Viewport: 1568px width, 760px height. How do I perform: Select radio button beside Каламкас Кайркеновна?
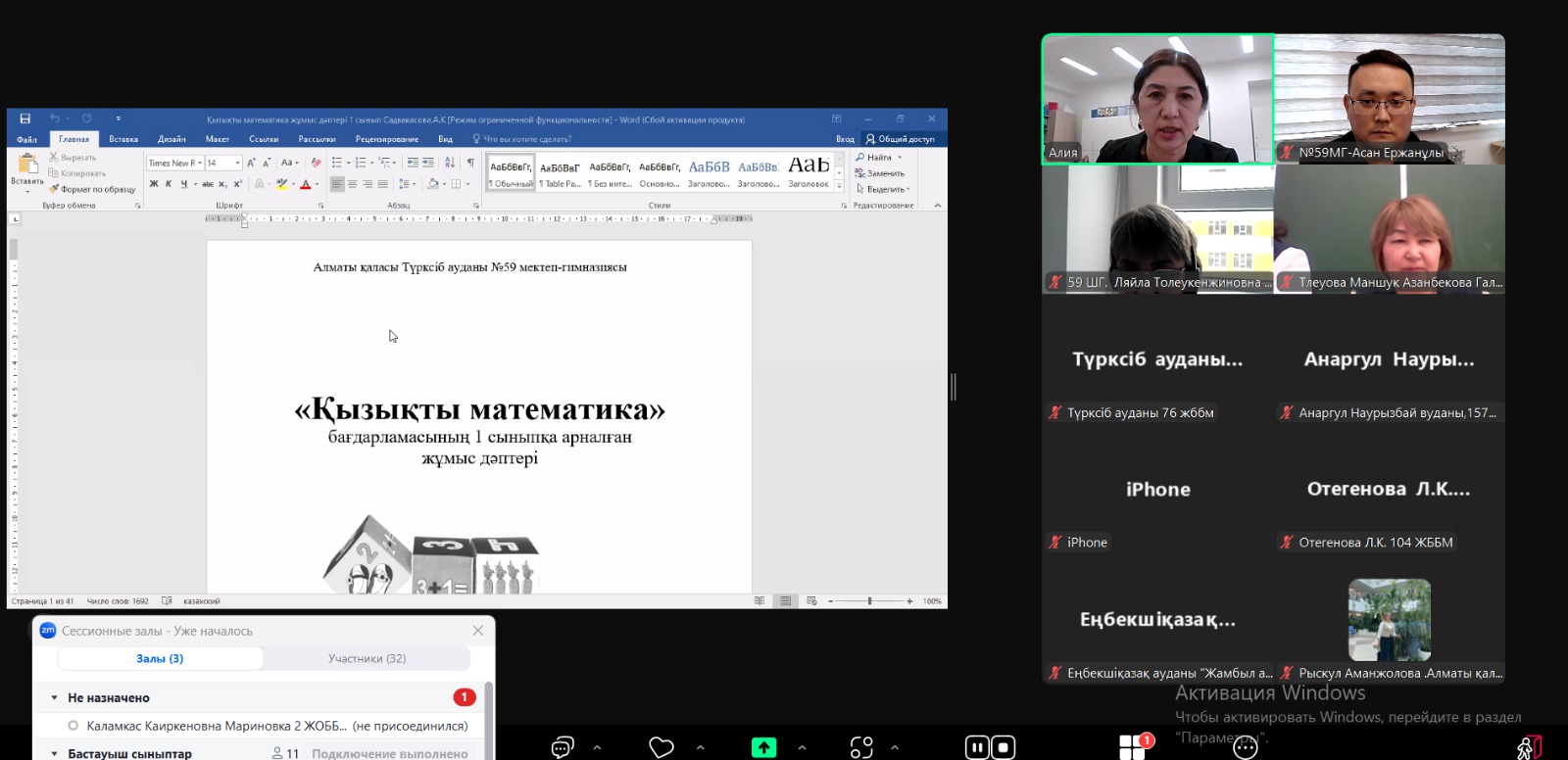click(73, 726)
